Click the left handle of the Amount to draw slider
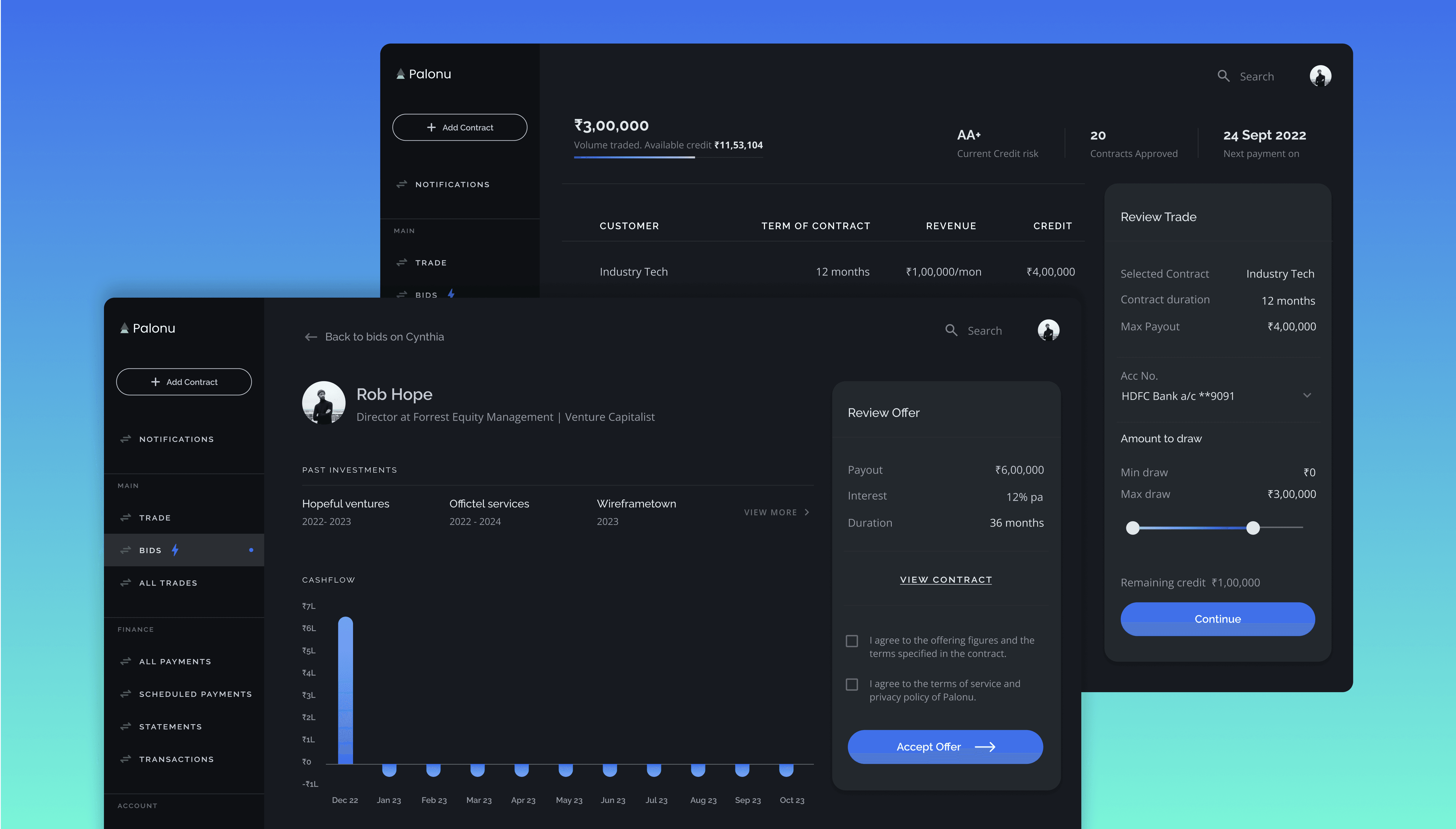This screenshot has width=1456, height=829. tap(1133, 528)
